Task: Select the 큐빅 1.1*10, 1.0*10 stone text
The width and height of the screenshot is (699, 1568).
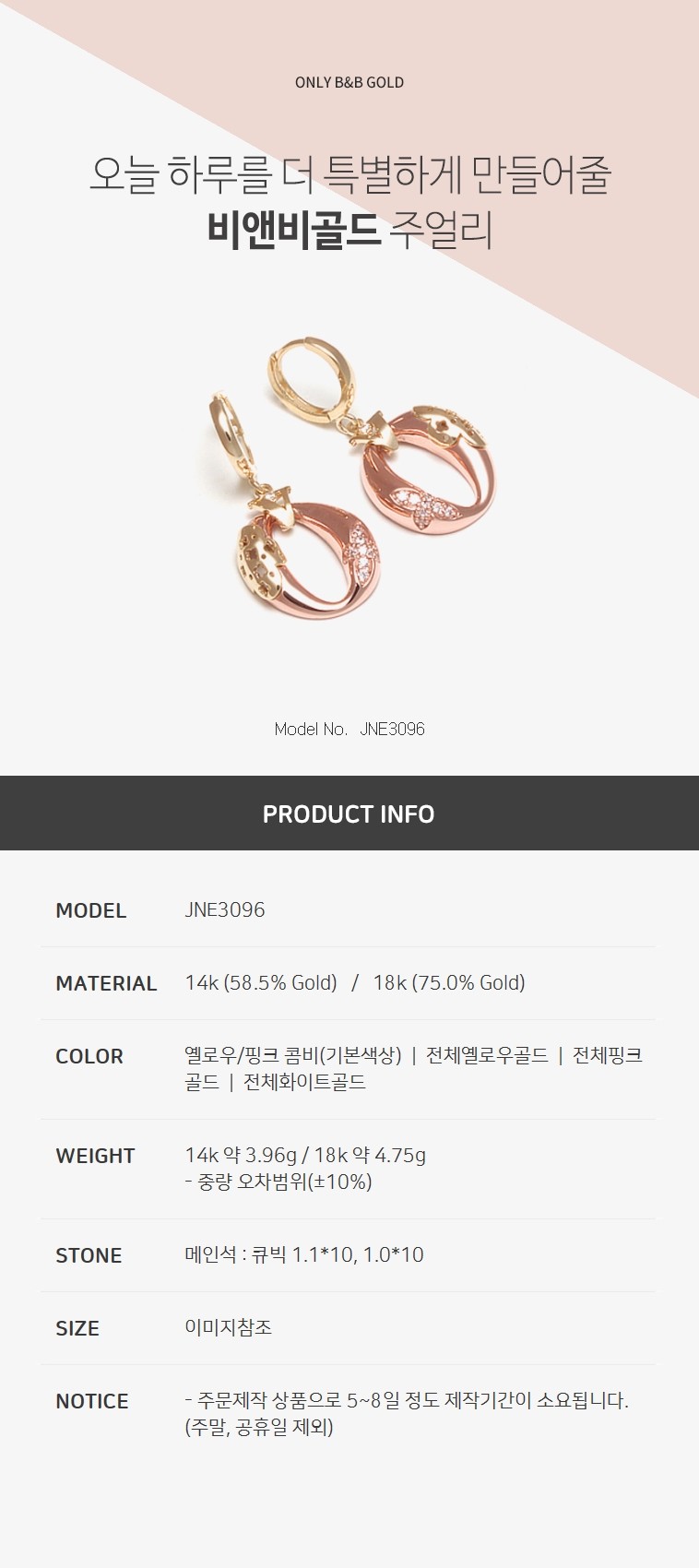Action: click(x=338, y=1254)
